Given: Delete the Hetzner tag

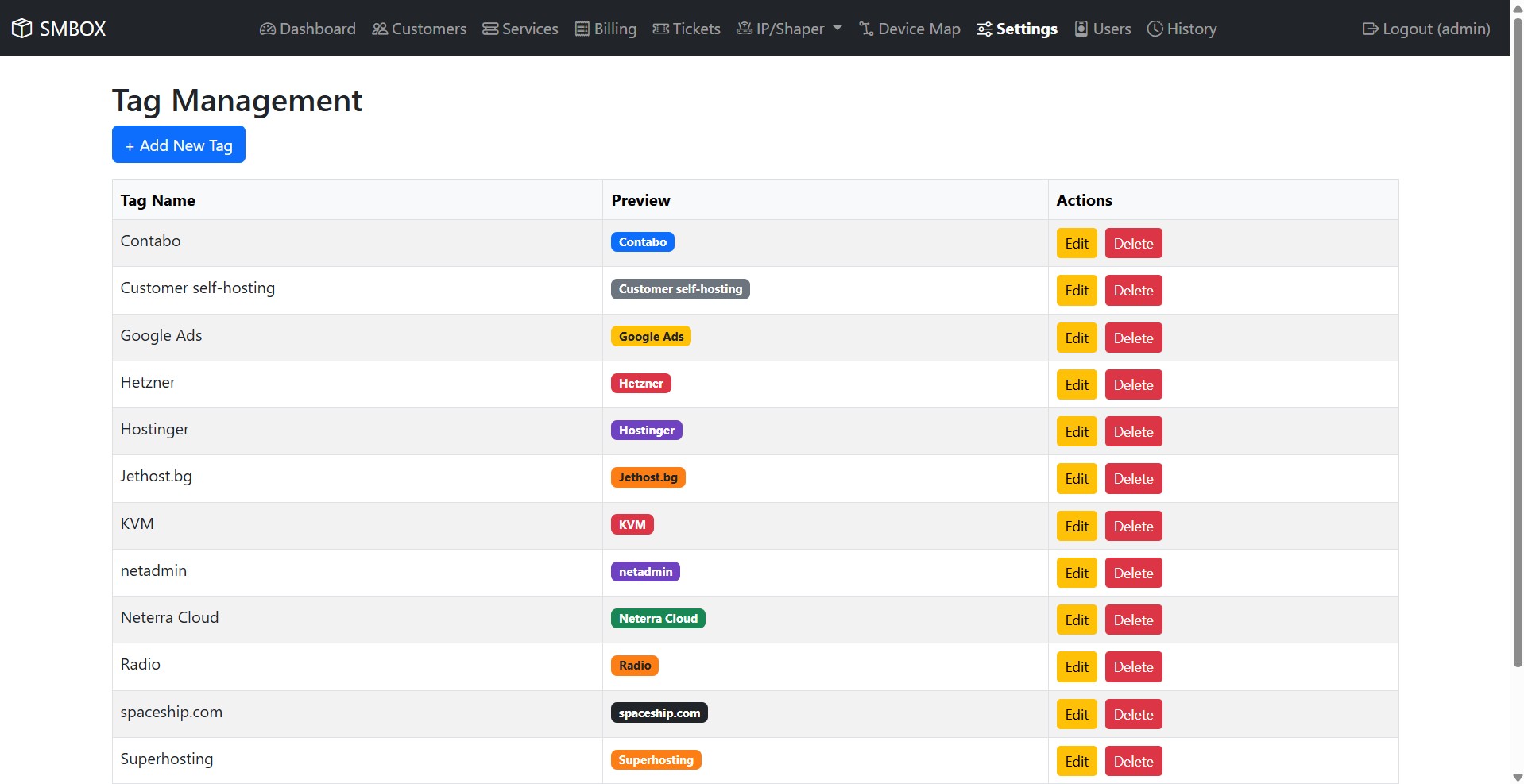Looking at the screenshot, I should tap(1133, 384).
